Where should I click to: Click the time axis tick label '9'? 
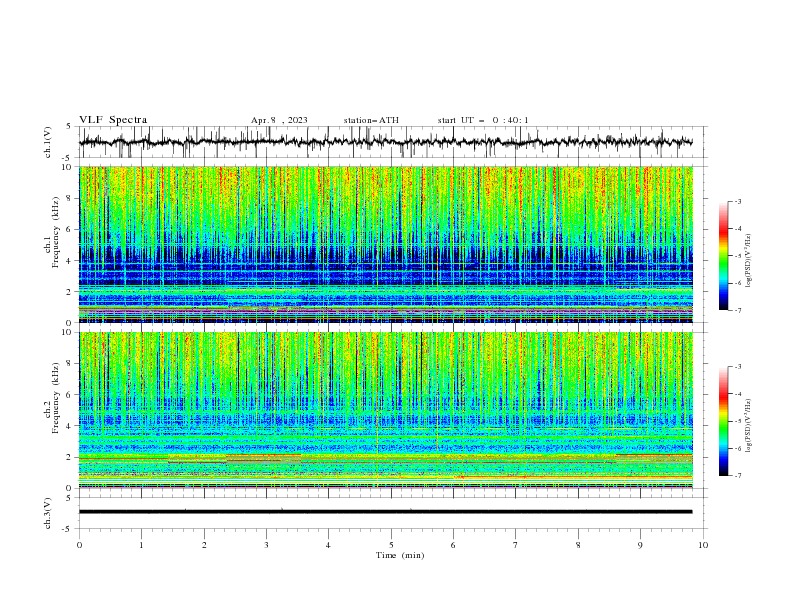[x=640, y=545]
